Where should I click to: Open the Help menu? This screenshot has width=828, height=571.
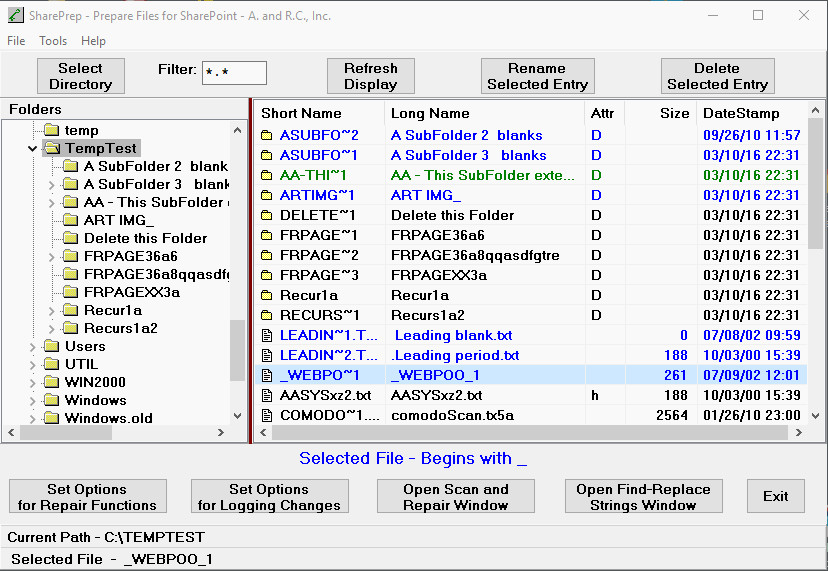point(93,41)
